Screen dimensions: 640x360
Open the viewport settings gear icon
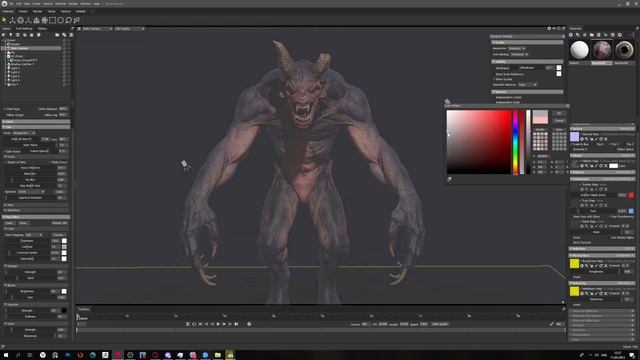tap(549, 29)
